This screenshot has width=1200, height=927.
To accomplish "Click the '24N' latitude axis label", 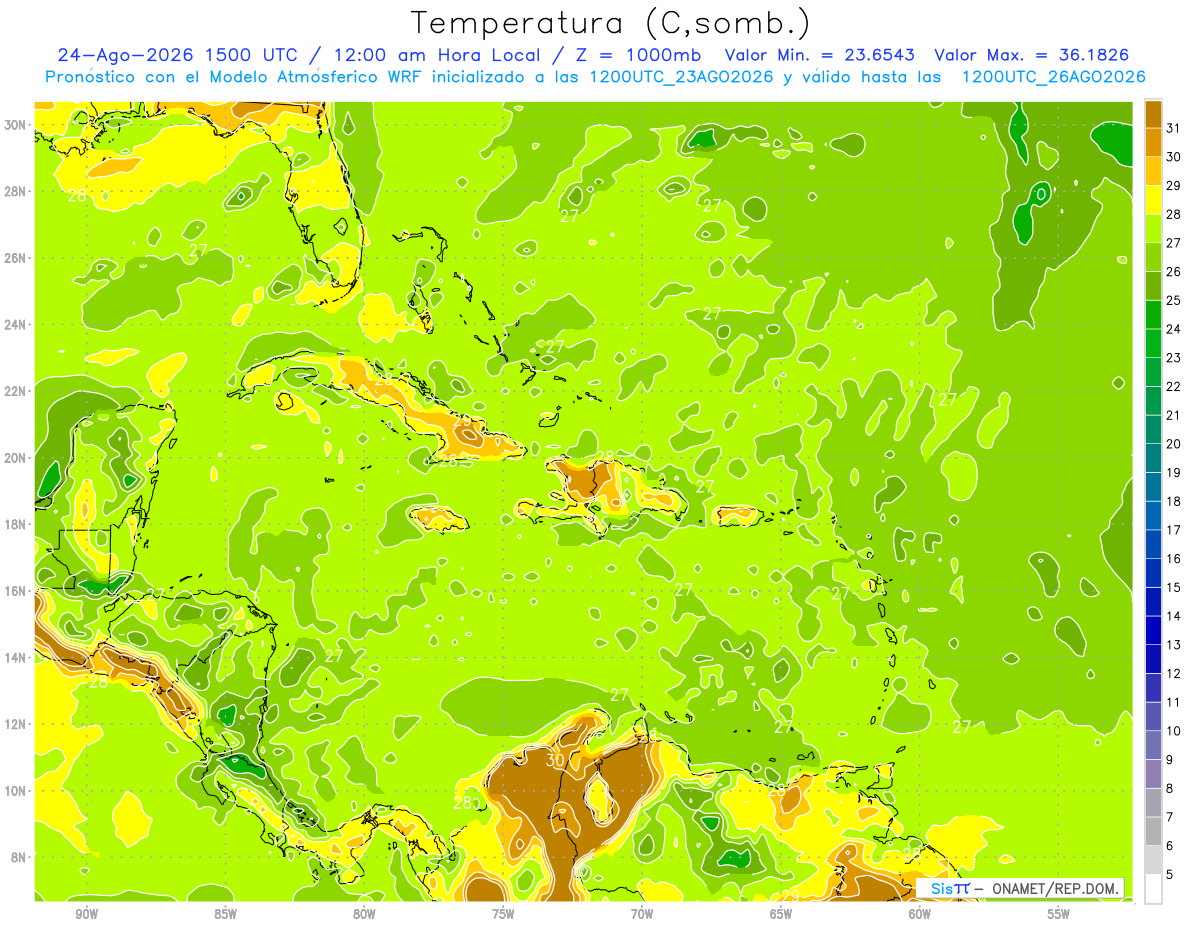I will click(x=17, y=324).
